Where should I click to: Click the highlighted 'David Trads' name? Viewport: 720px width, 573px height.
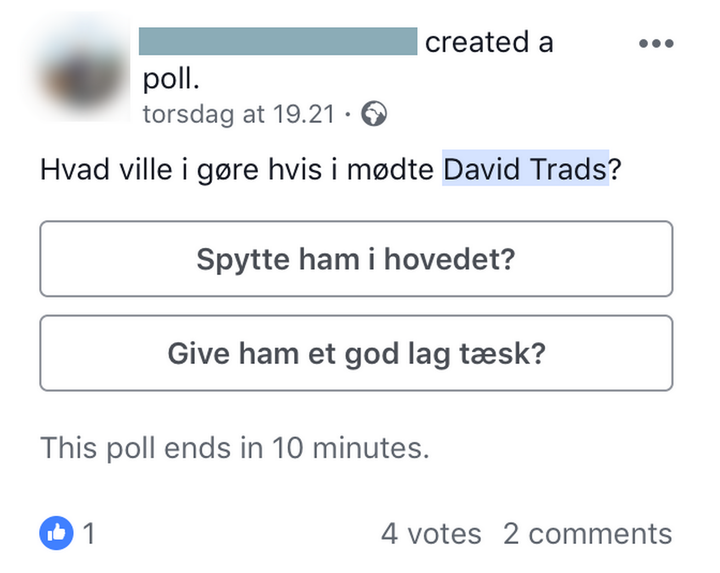pos(525,169)
